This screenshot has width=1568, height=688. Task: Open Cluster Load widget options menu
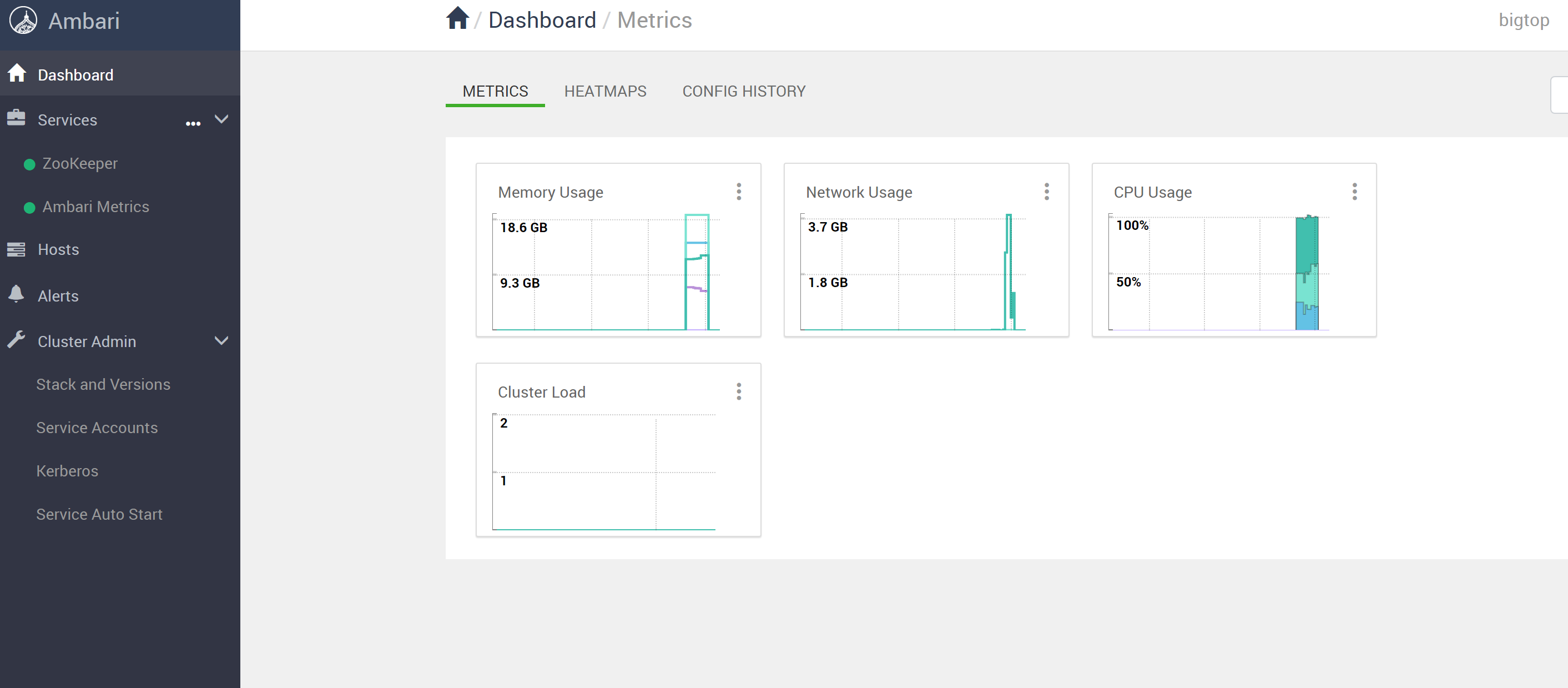coord(738,391)
